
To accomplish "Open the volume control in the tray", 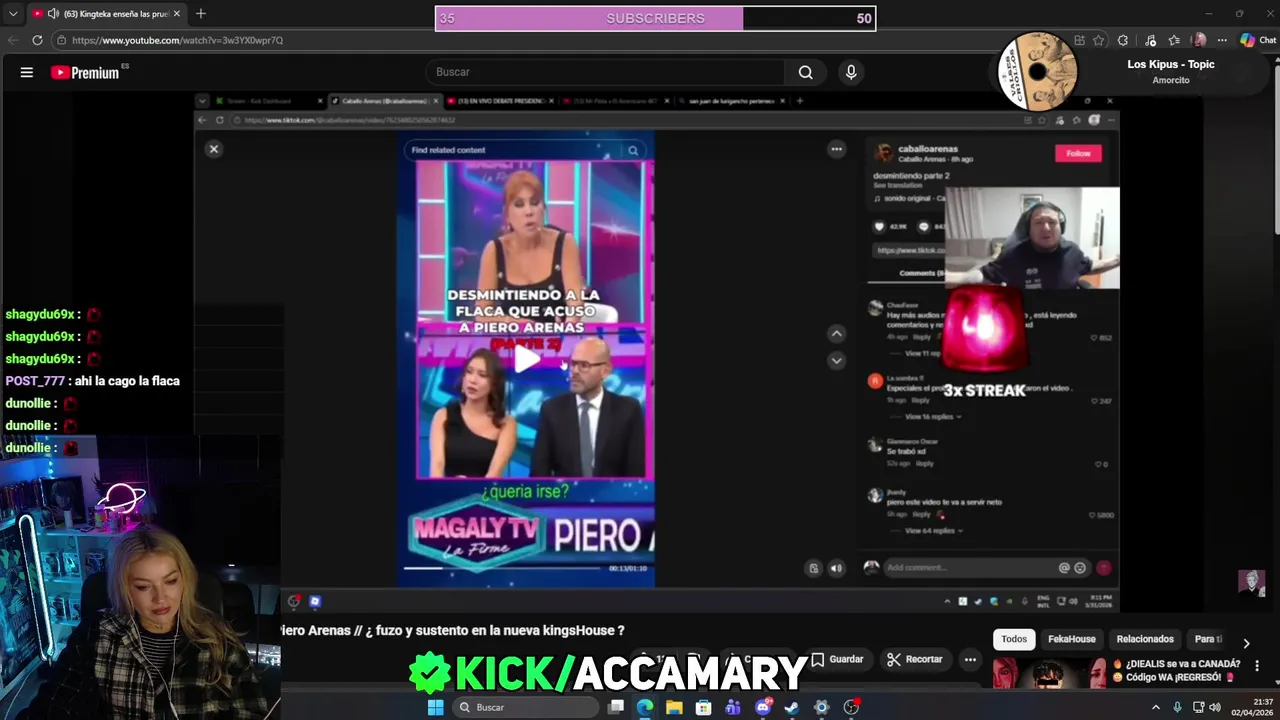I will point(1215,707).
